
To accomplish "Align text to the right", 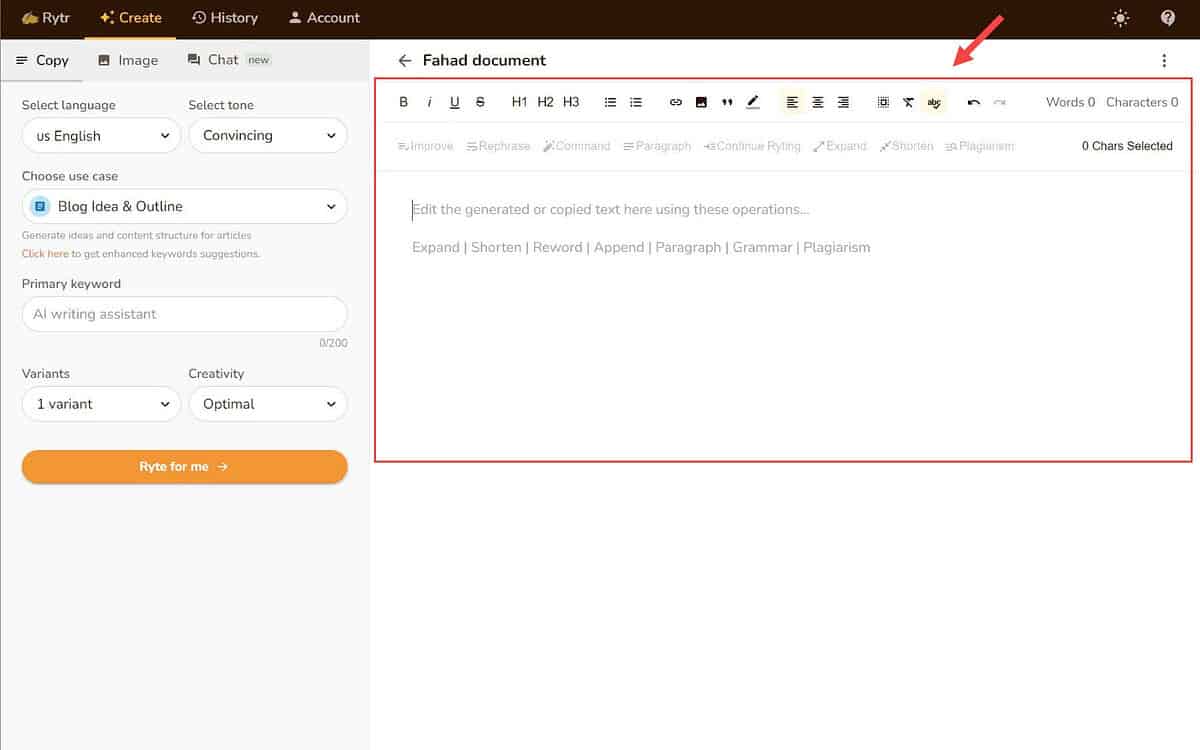I will 844,102.
